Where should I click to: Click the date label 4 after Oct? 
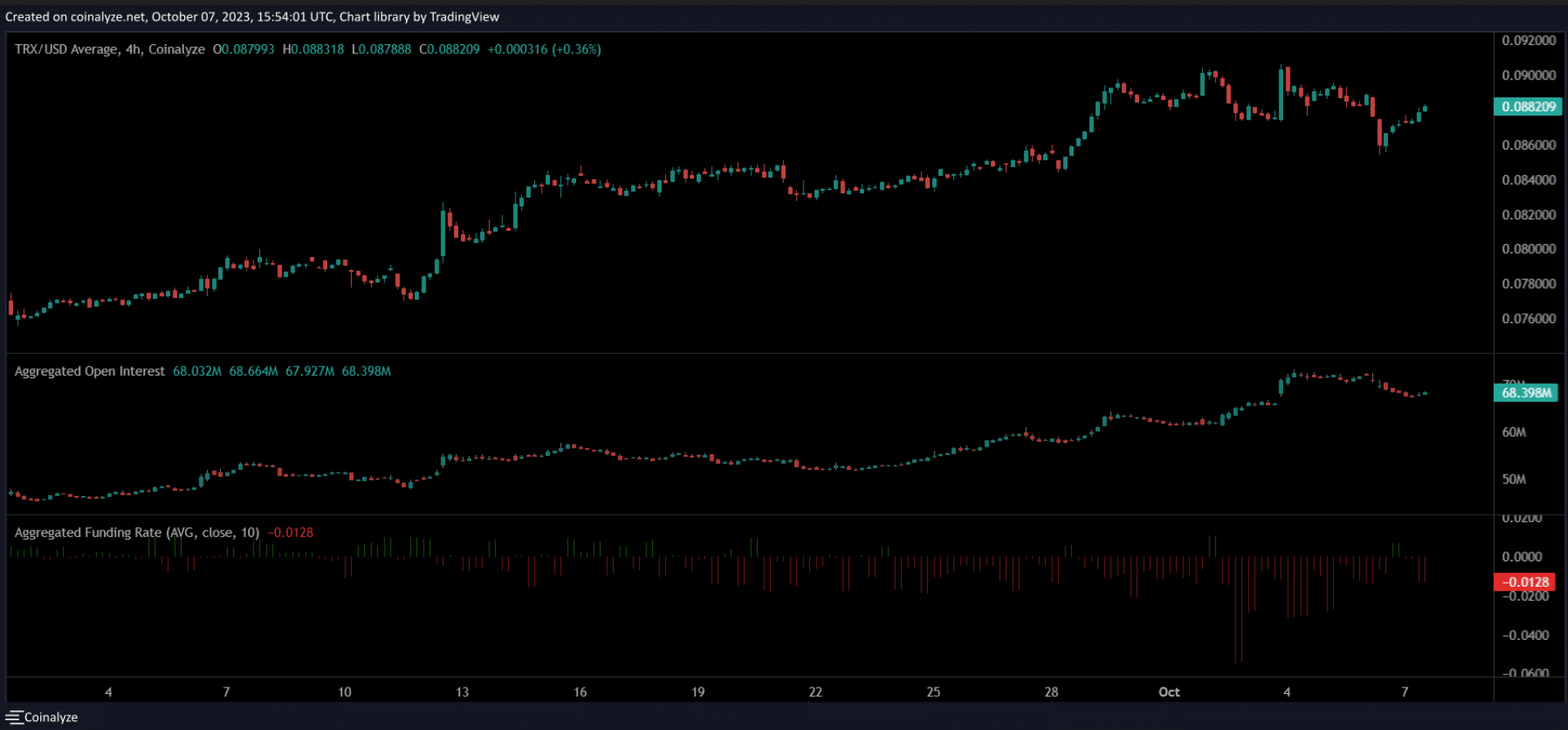[x=1287, y=692]
